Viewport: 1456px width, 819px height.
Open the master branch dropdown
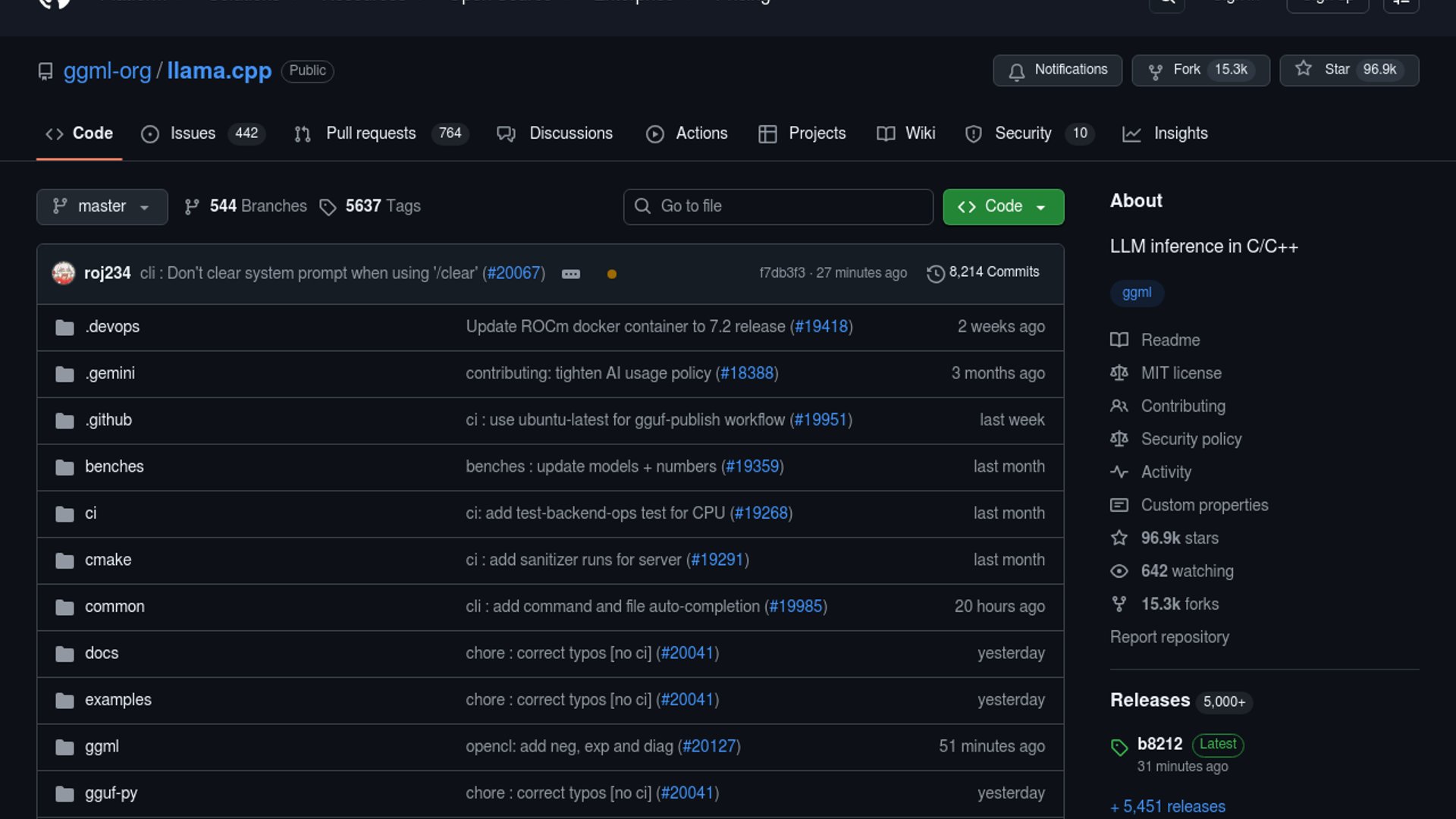point(102,206)
